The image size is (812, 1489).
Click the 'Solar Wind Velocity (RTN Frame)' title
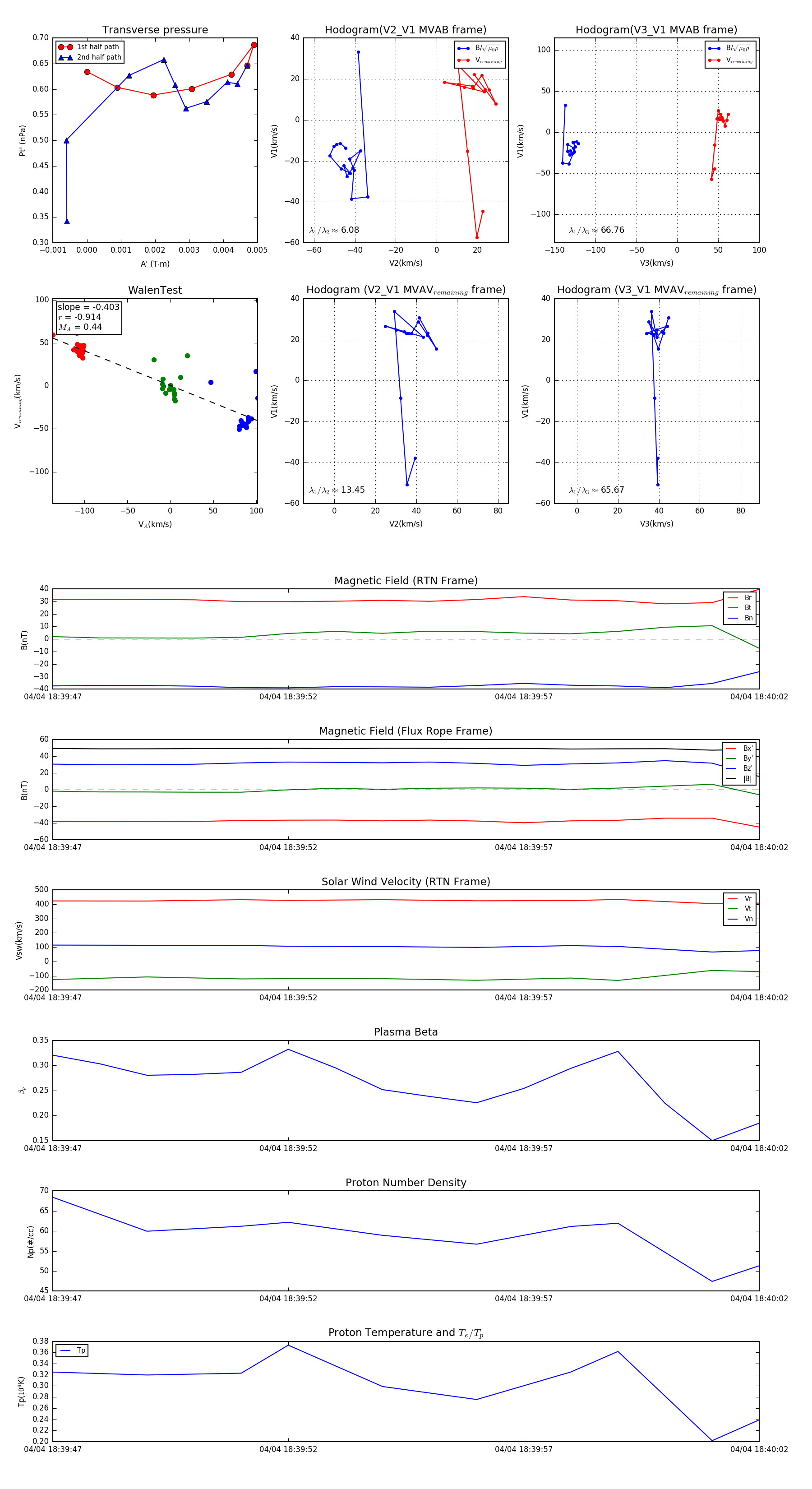tap(406, 882)
